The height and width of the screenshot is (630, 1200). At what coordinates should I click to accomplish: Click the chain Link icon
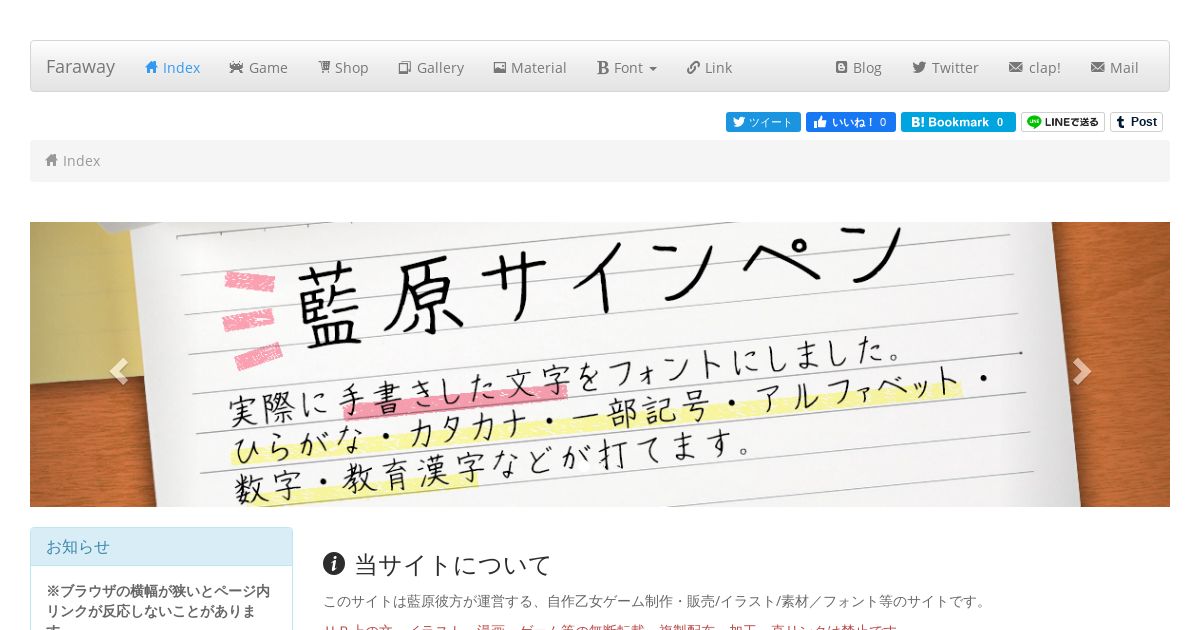coord(693,67)
